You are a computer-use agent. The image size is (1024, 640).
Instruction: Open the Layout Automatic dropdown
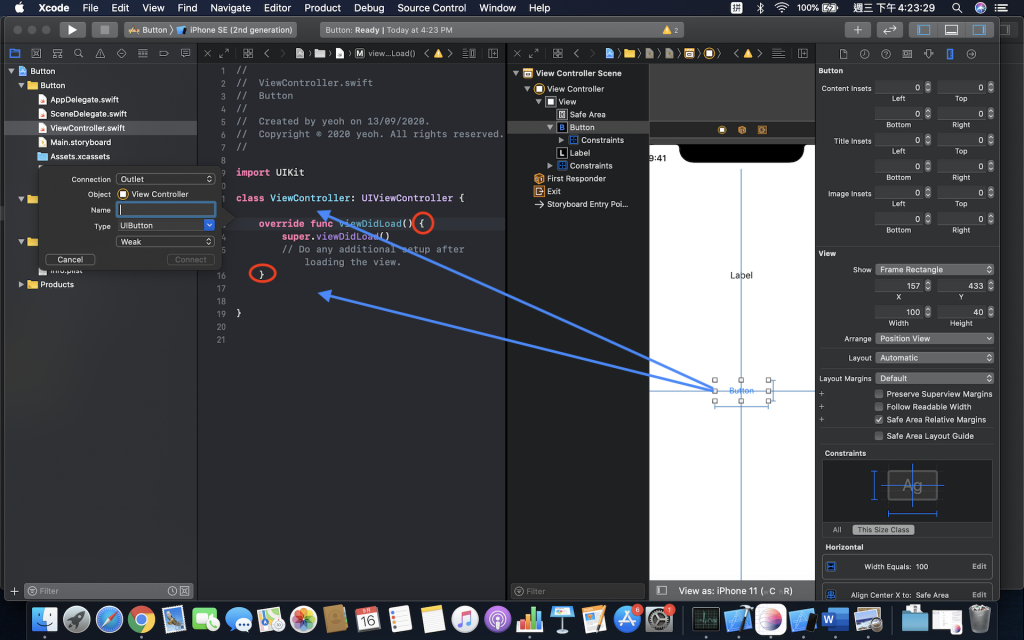(934, 358)
